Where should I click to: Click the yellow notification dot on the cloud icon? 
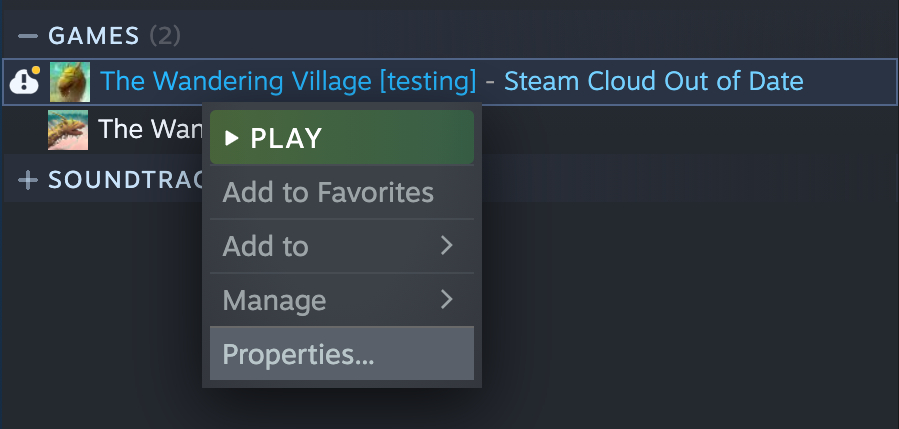pyautogui.click(x=36, y=71)
